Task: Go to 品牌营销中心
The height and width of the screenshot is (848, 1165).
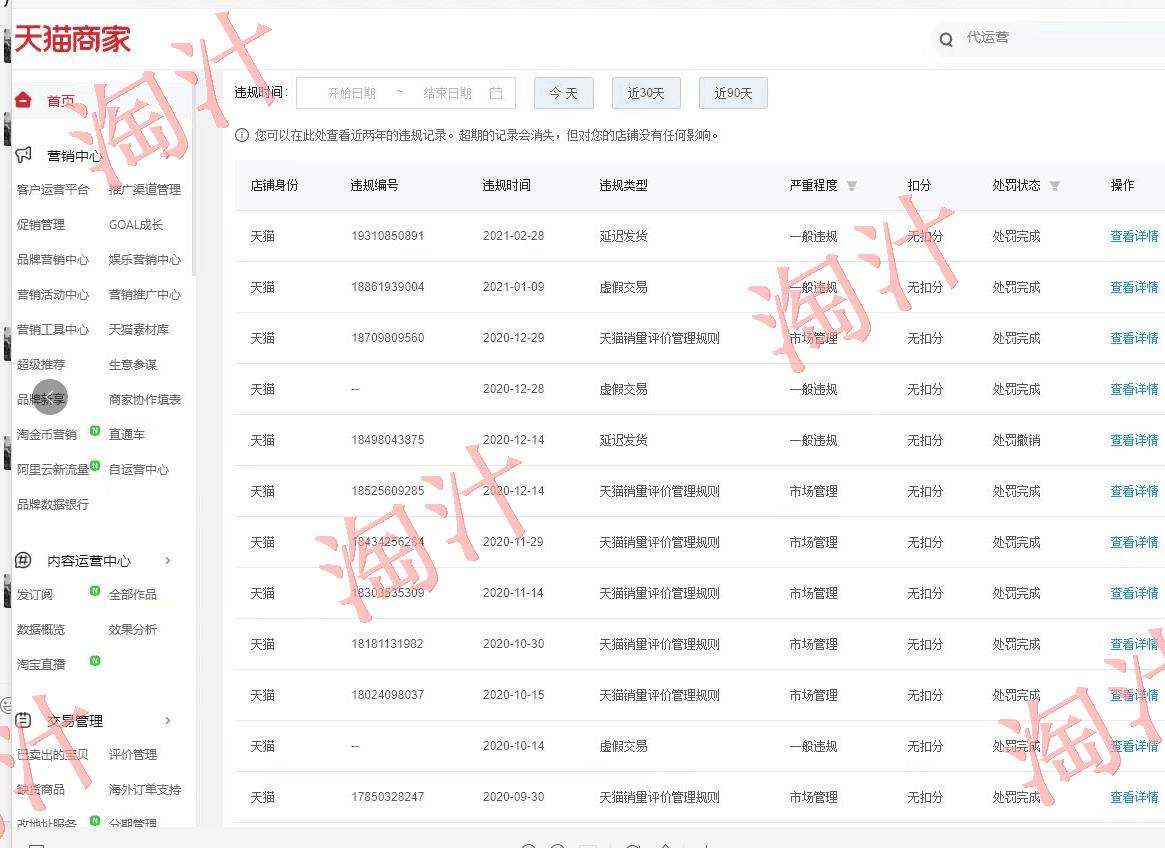Action: click(x=53, y=259)
